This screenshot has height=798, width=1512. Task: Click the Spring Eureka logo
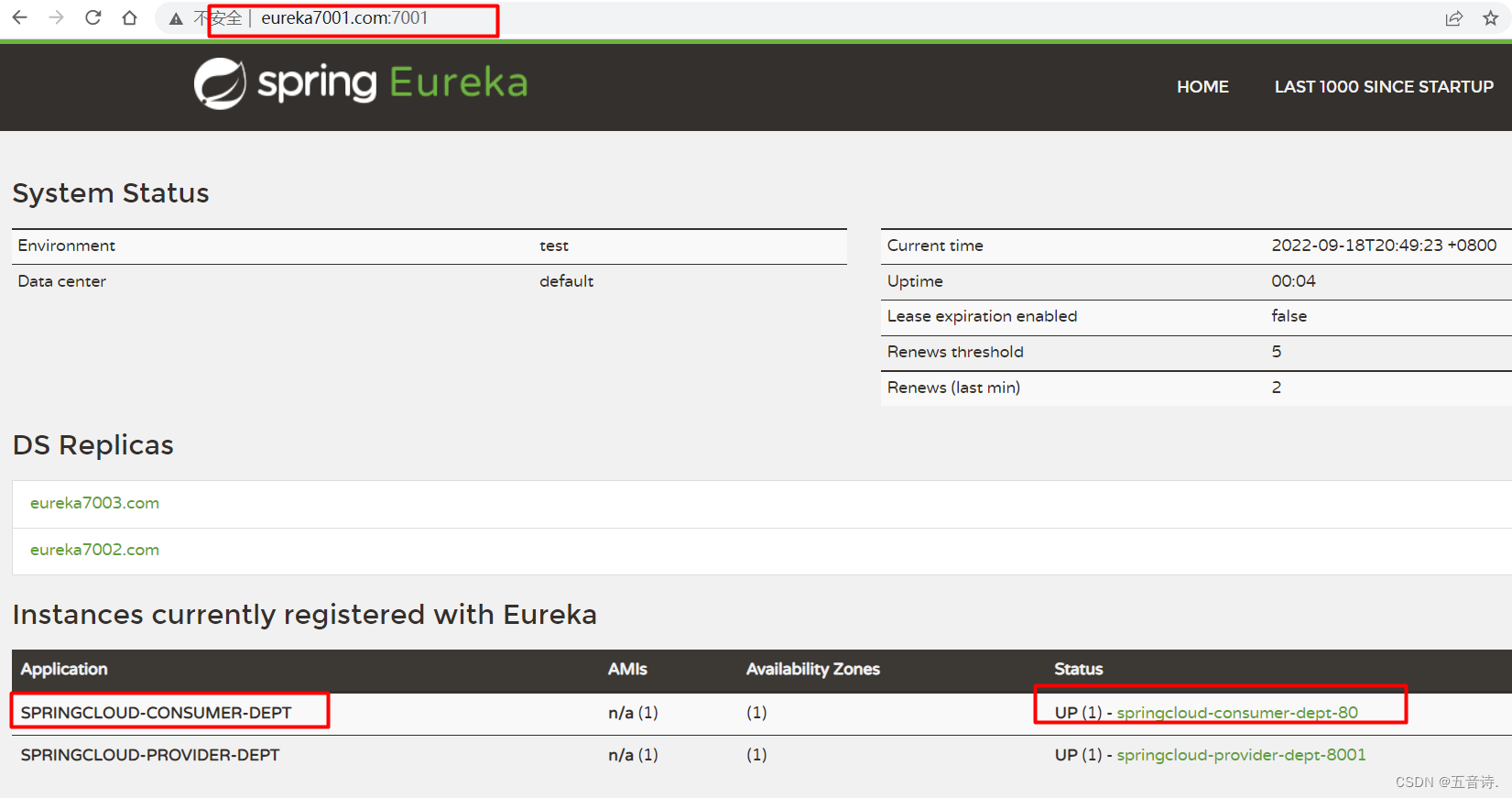point(361,83)
